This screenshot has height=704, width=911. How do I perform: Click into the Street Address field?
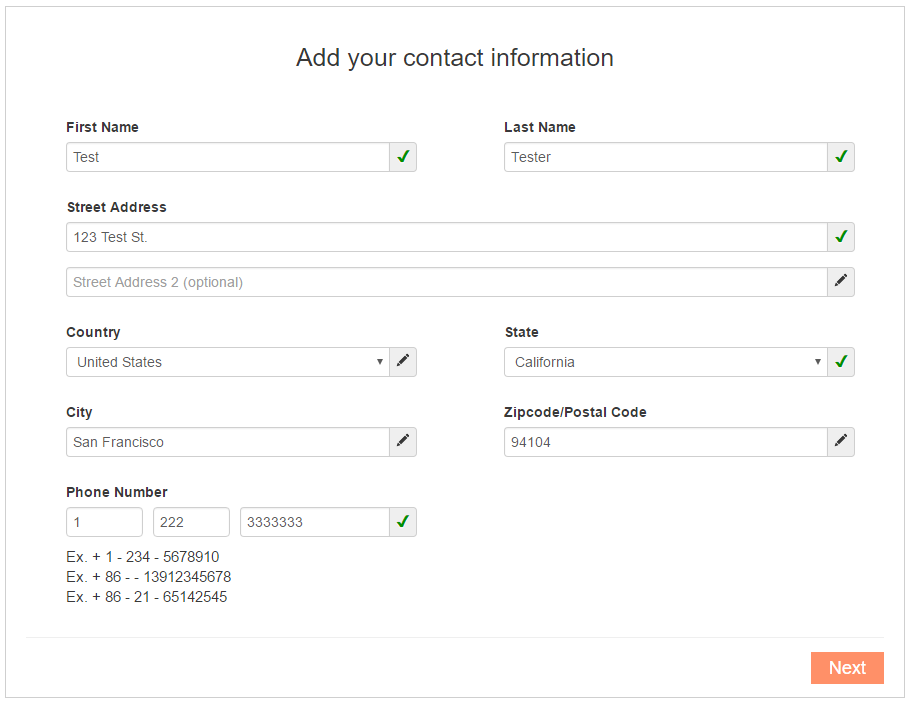[446, 237]
